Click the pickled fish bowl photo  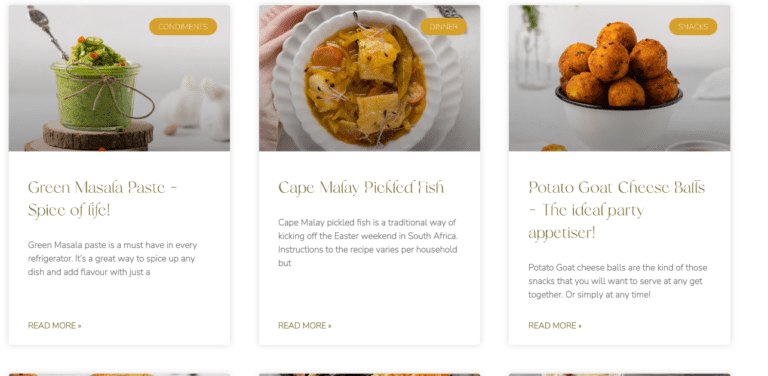click(369, 78)
